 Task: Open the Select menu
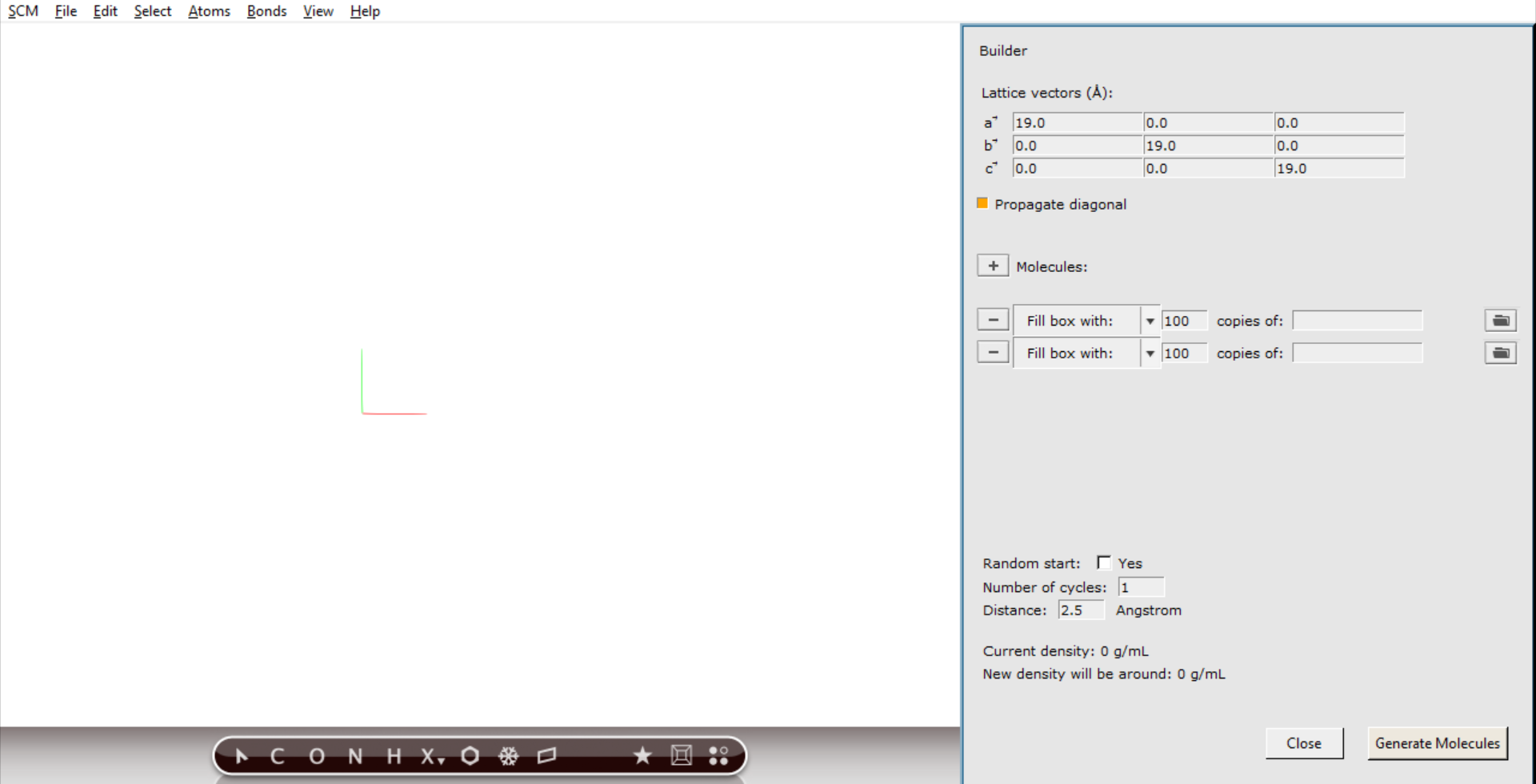click(152, 11)
